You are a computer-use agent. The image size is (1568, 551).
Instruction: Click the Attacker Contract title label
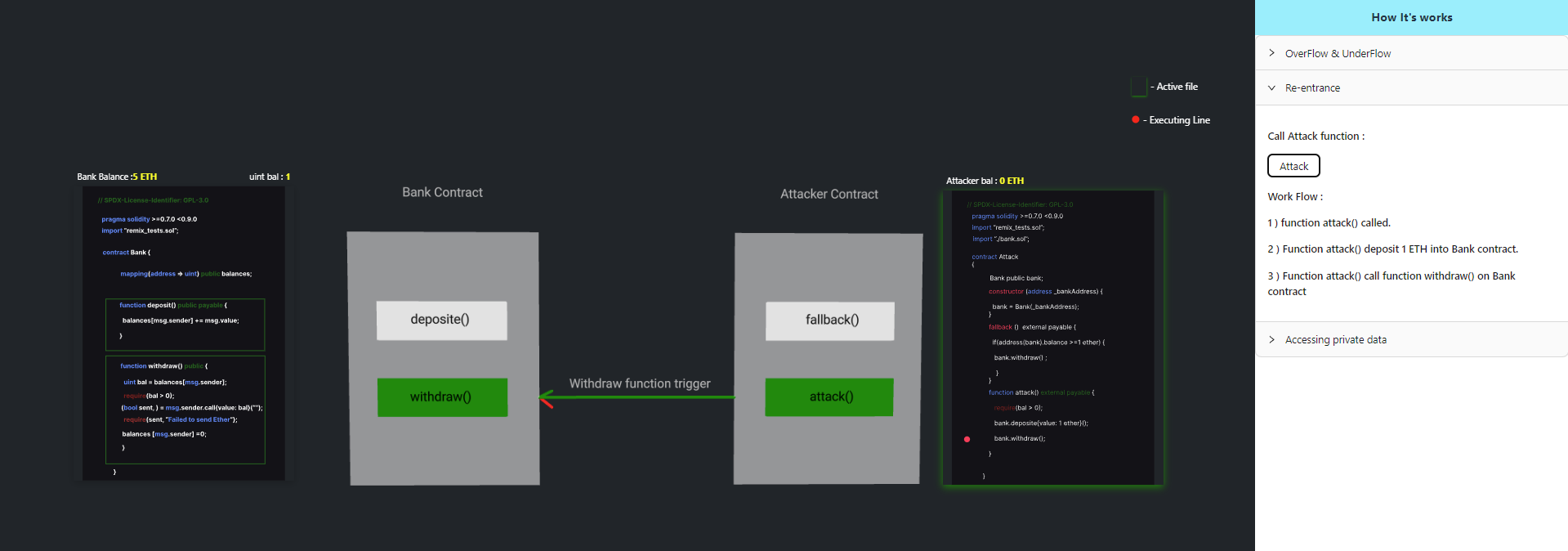[829, 195]
